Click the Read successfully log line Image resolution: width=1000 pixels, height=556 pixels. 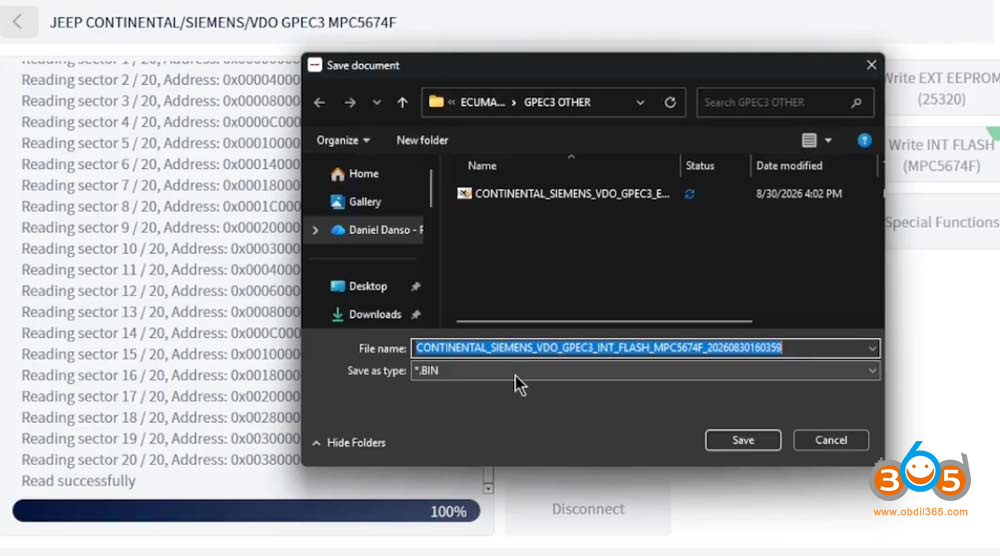click(78, 481)
